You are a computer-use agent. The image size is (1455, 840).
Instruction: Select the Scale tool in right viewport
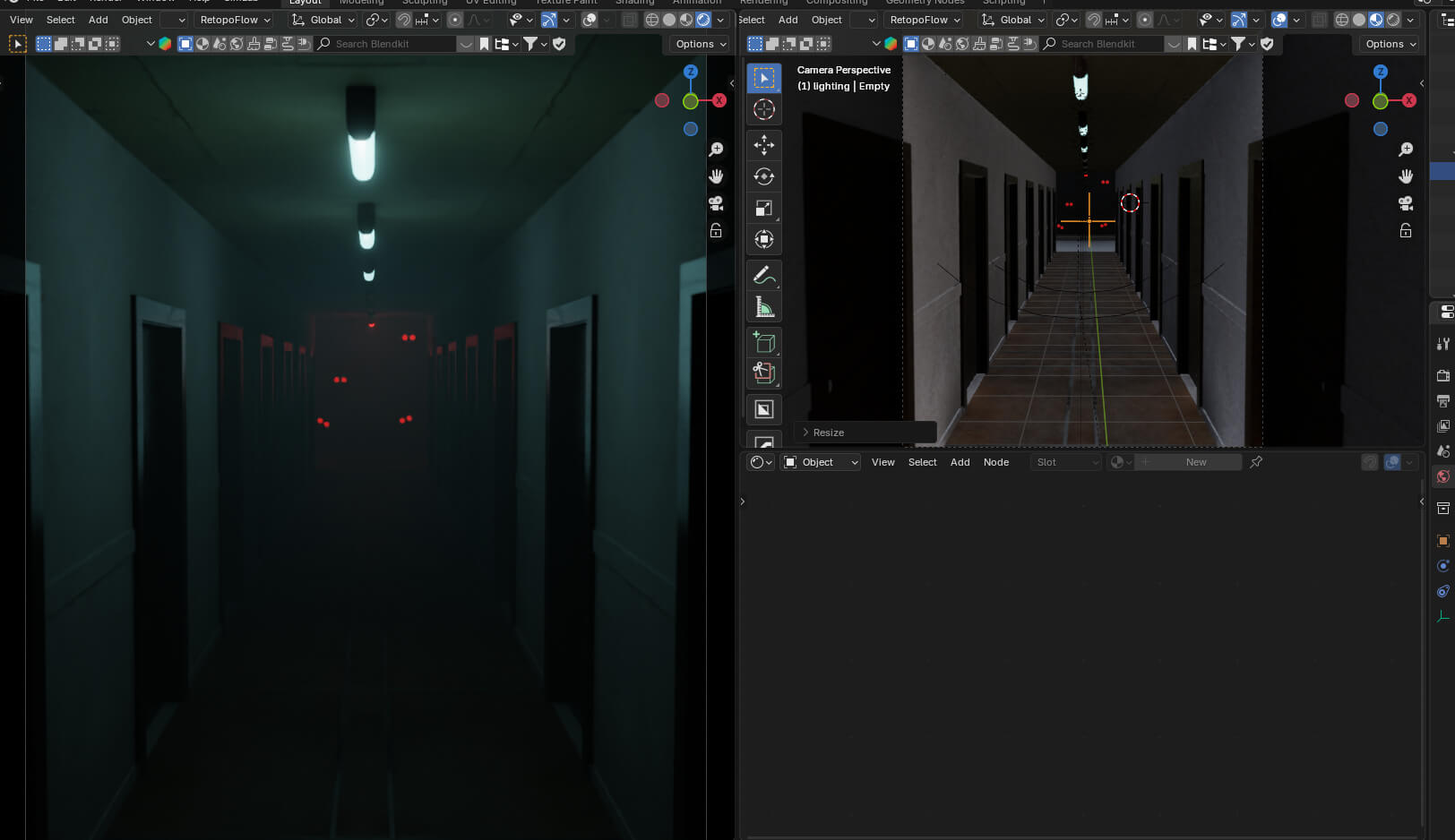(763, 209)
